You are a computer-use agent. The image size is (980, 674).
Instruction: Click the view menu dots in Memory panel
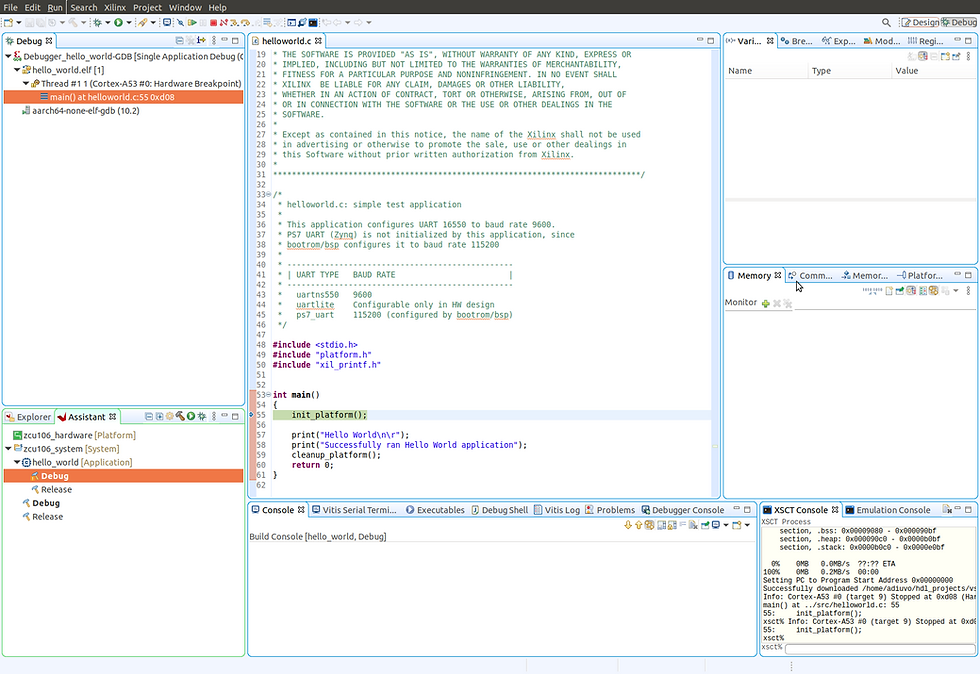968,291
